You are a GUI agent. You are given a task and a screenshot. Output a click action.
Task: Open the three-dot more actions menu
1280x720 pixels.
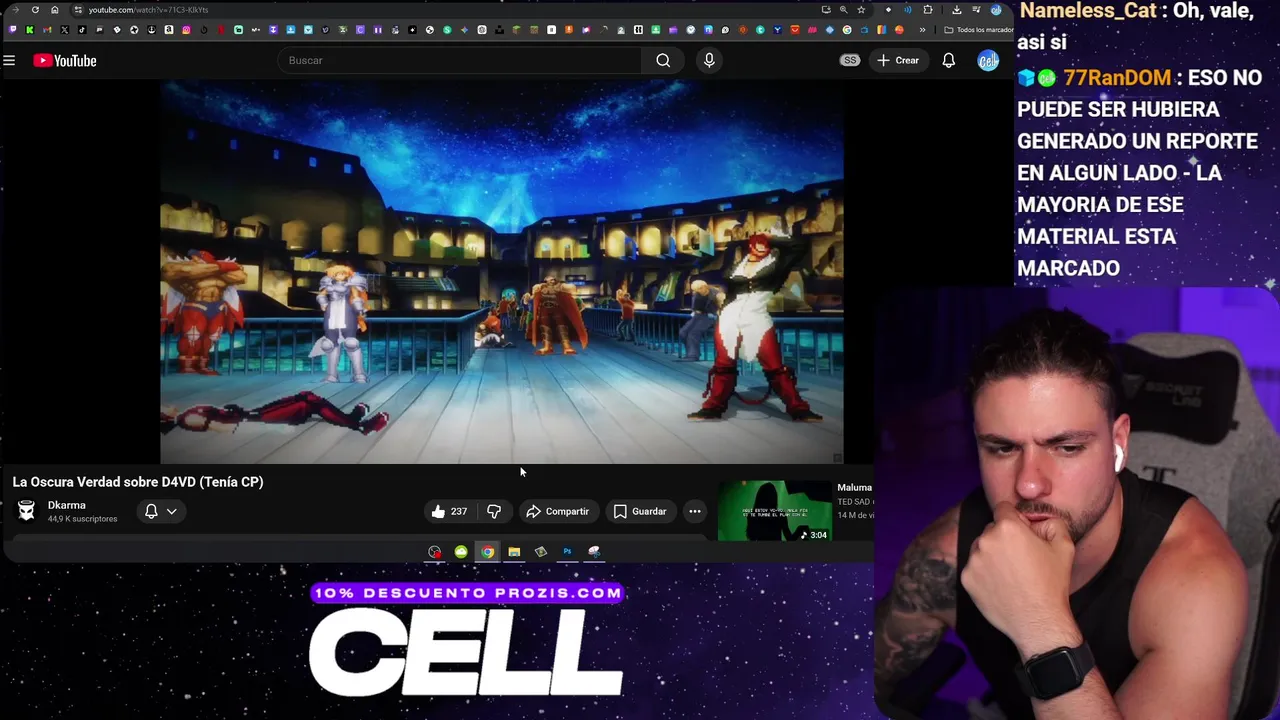click(695, 511)
